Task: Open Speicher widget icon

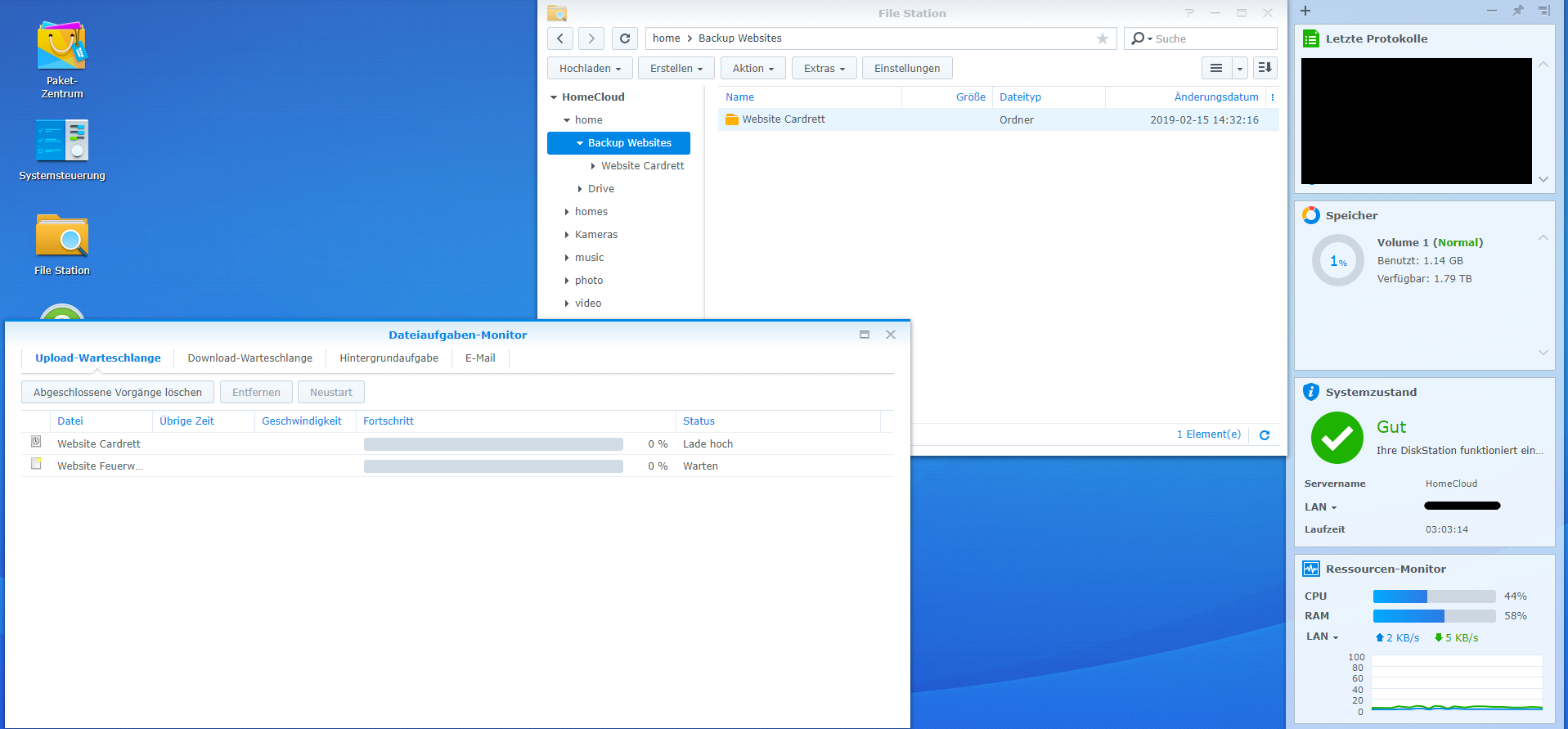Action: click(x=1311, y=215)
